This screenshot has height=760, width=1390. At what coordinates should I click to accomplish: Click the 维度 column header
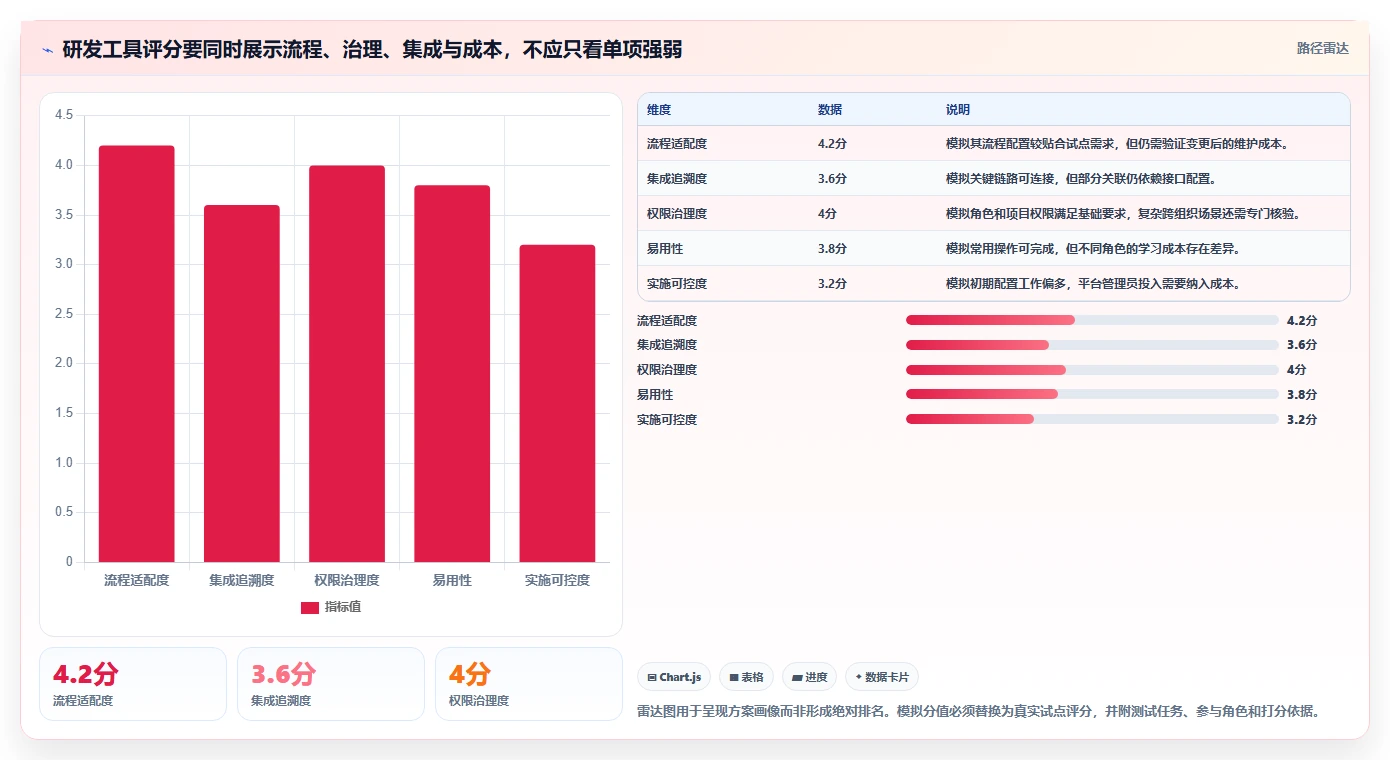pos(659,110)
